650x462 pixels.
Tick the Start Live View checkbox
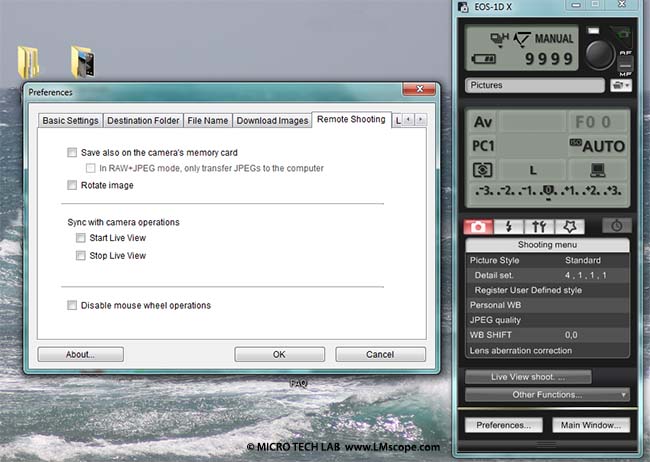[x=81, y=238]
